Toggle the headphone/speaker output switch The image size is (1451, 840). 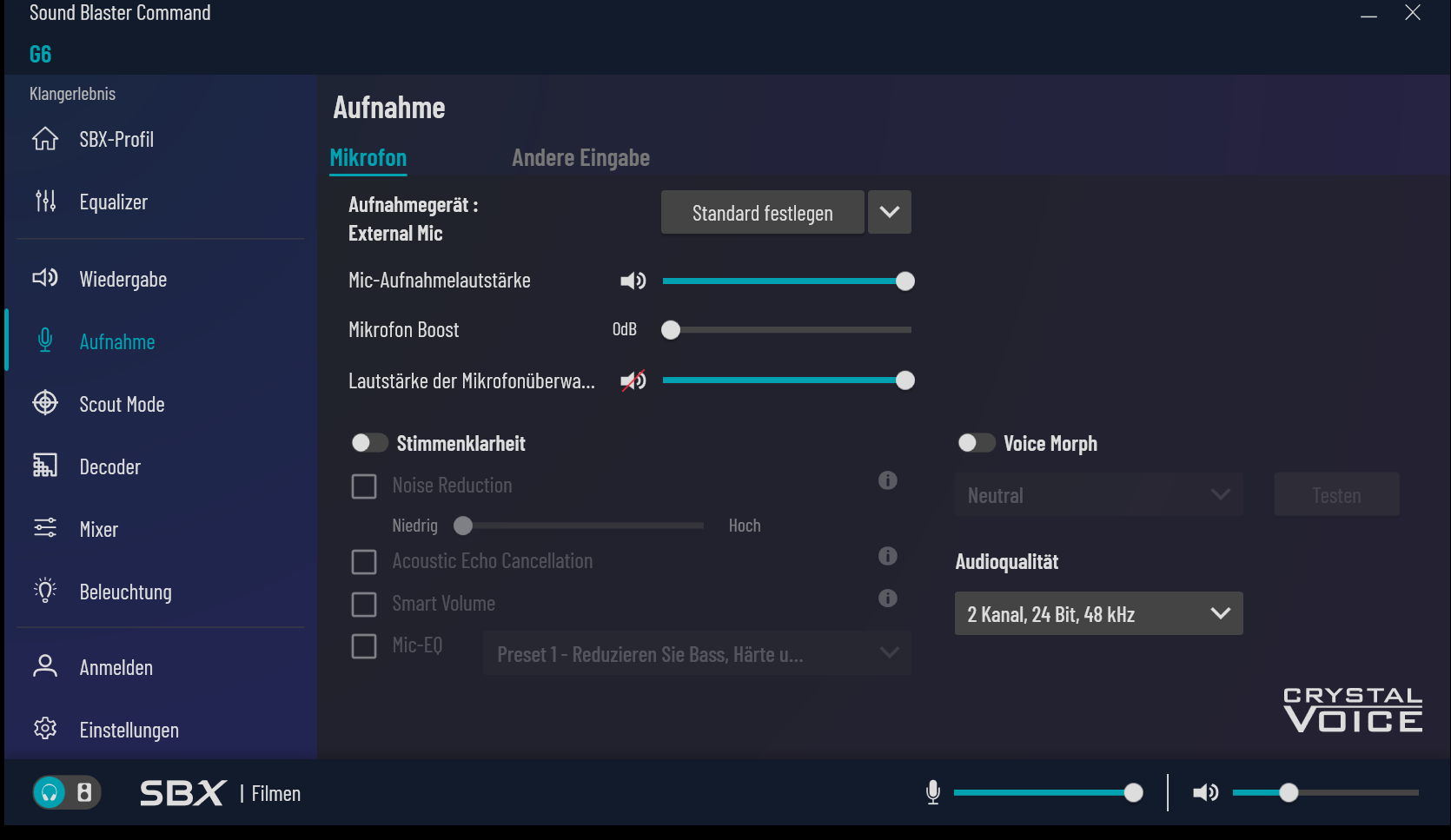[67, 792]
